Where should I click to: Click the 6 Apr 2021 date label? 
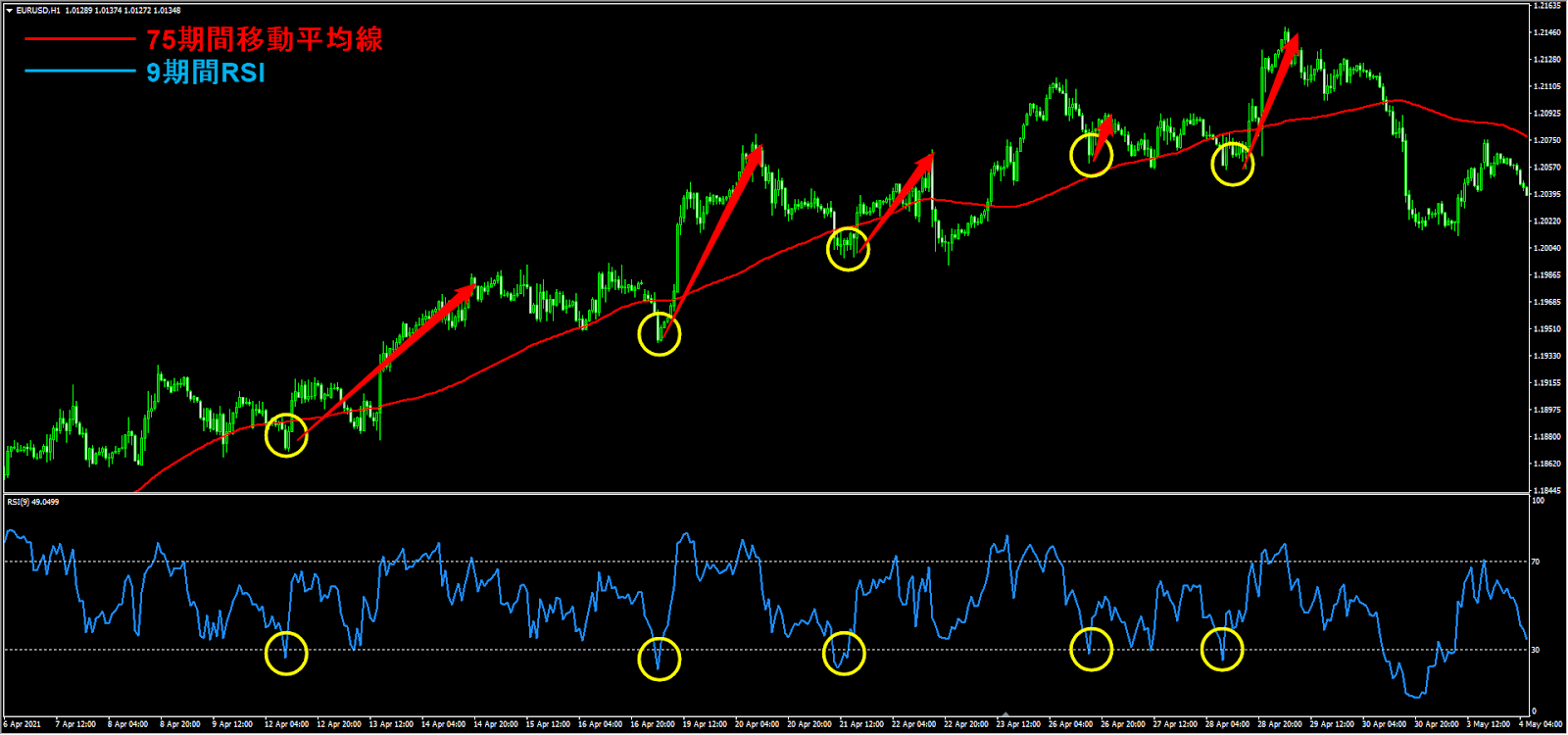click(23, 724)
